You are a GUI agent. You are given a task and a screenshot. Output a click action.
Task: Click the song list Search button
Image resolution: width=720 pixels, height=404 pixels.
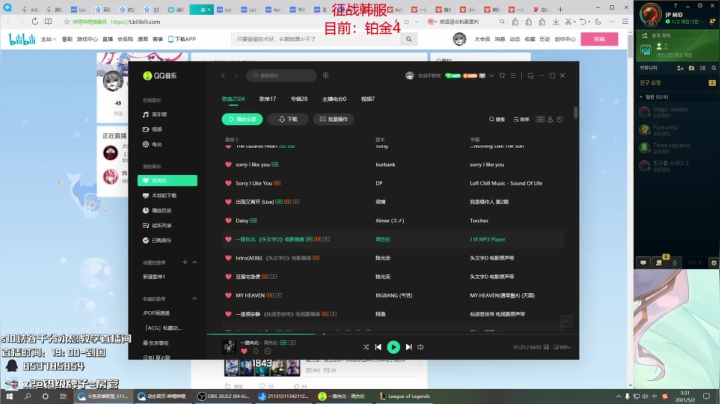pos(497,119)
